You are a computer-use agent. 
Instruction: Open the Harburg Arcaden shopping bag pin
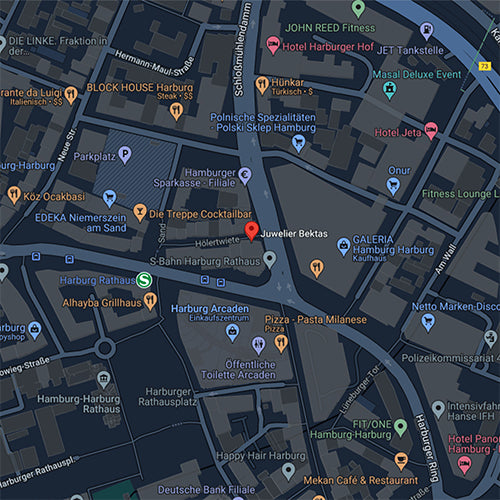point(232,333)
